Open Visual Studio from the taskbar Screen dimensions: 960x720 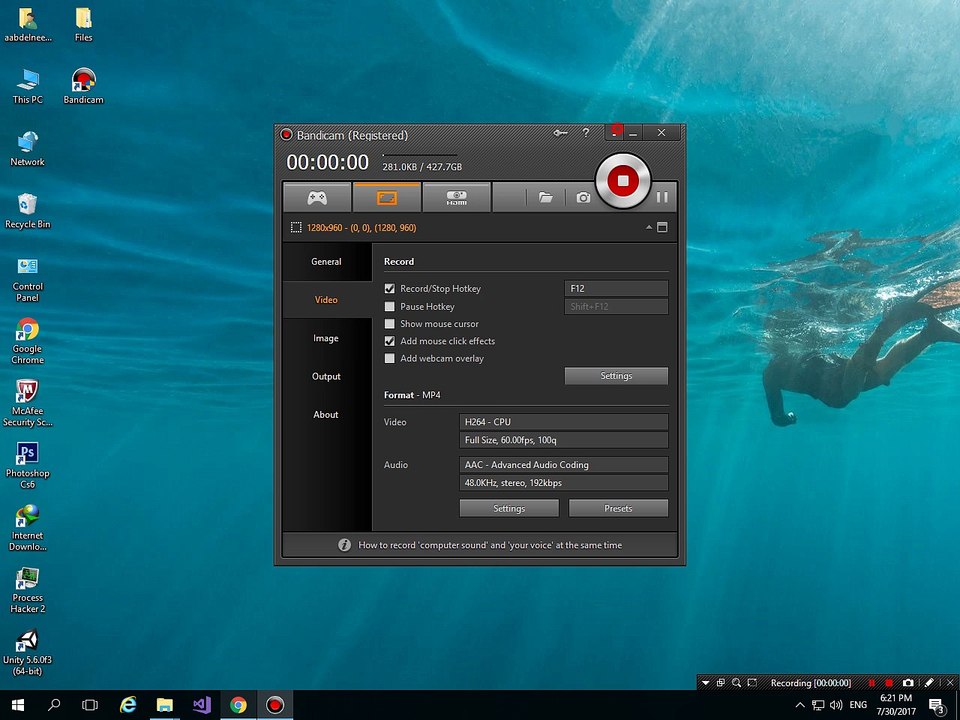[x=201, y=705]
